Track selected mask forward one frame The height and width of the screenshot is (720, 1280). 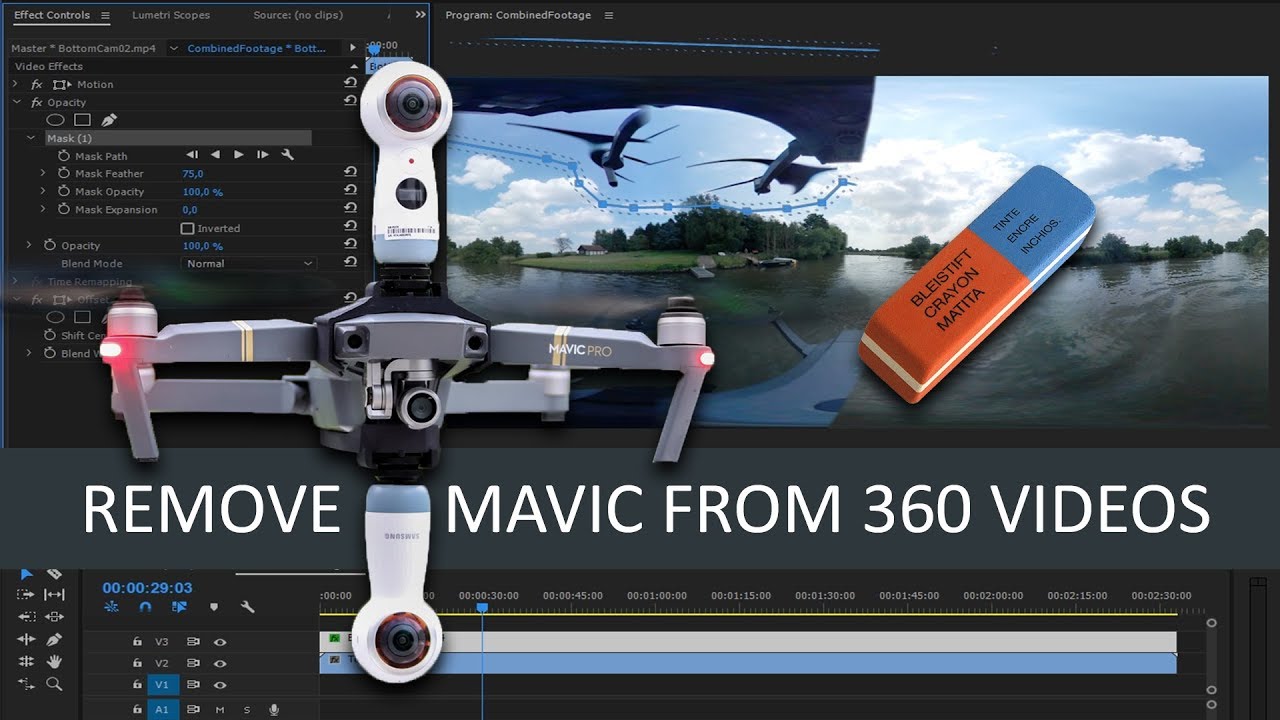[x=262, y=155]
